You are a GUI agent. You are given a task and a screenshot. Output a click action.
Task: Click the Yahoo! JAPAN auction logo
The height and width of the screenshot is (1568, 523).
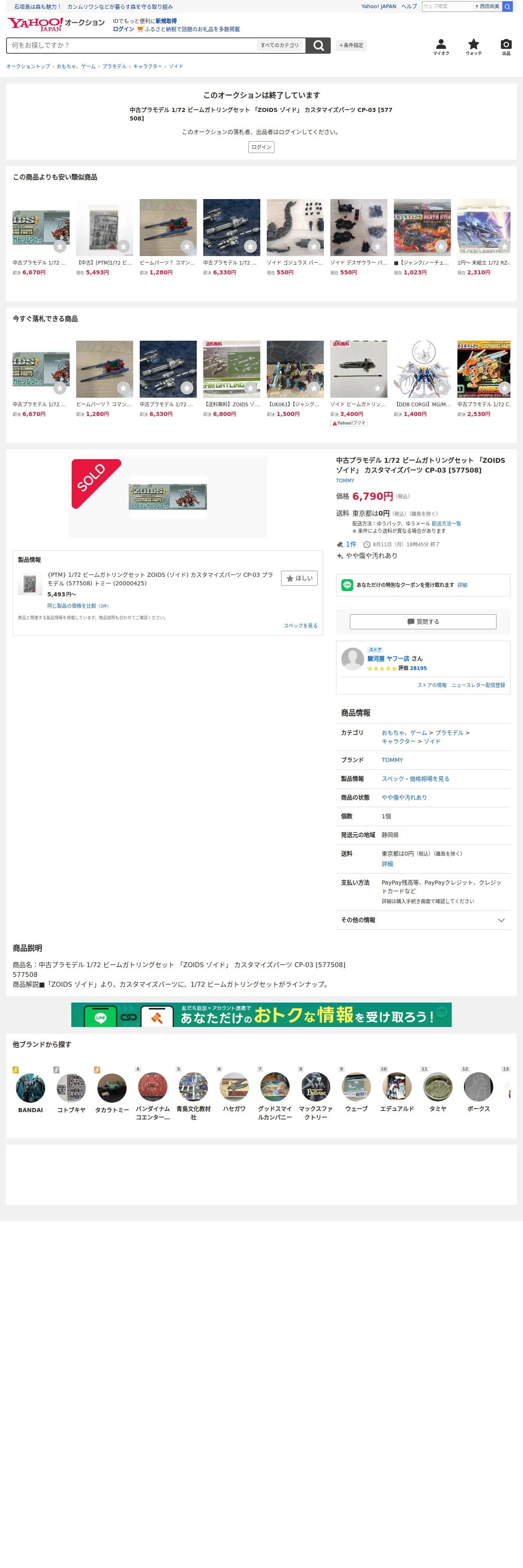(55, 24)
